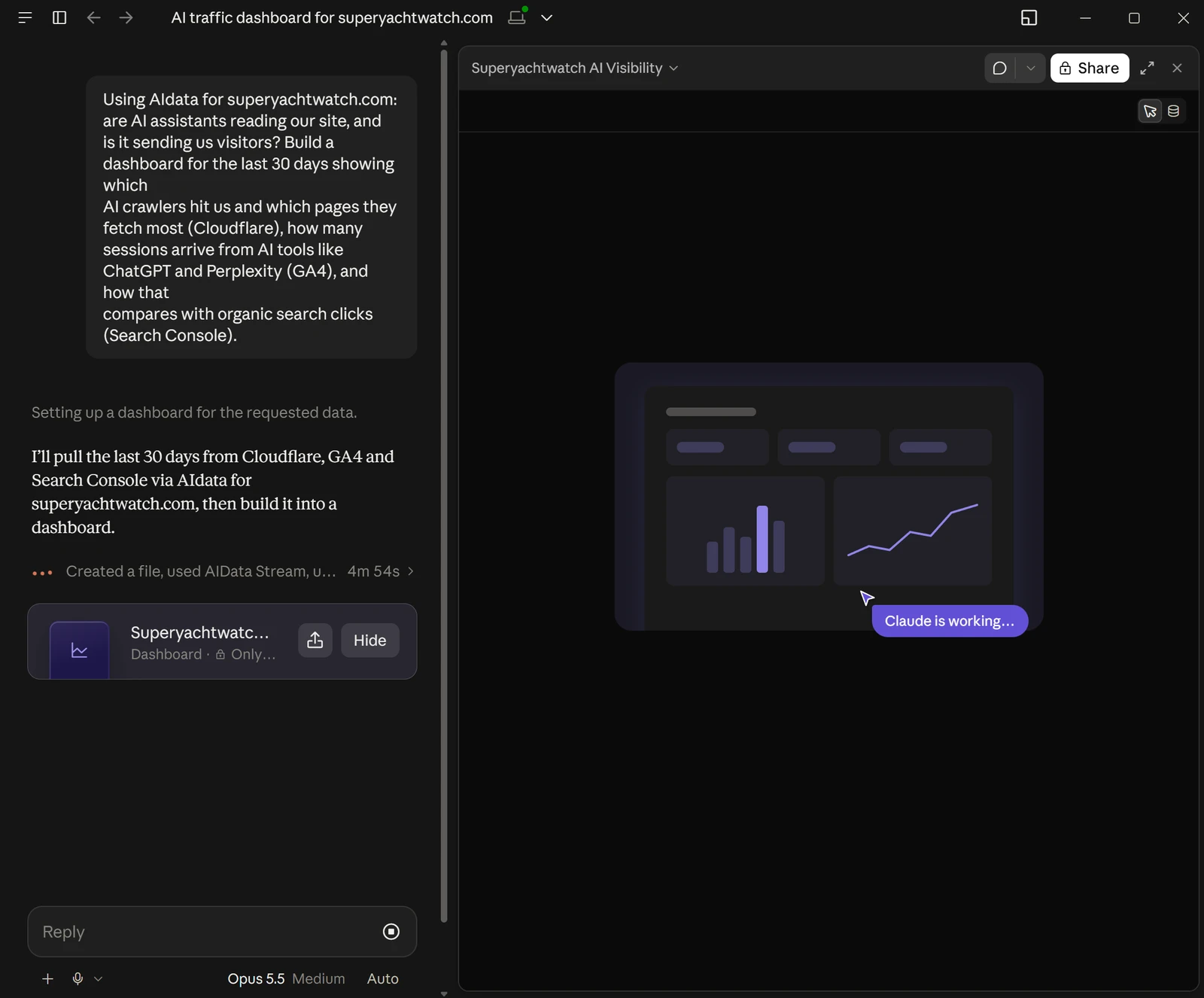This screenshot has height=998, width=1204.
Task: Click the chat pane vertical scrollbar
Action: (x=444, y=485)
